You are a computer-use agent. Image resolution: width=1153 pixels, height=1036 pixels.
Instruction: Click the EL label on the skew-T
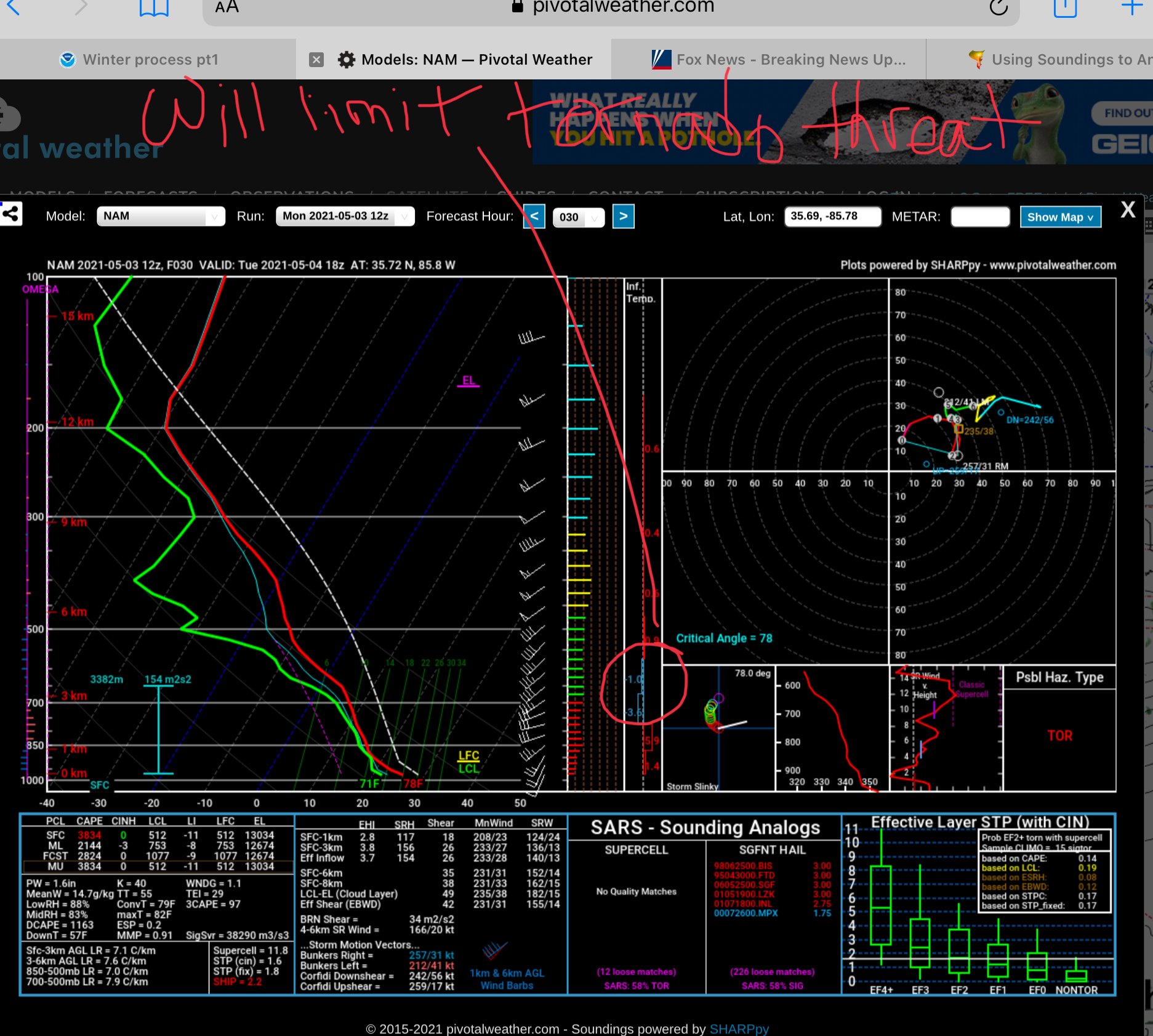(468, 380)
